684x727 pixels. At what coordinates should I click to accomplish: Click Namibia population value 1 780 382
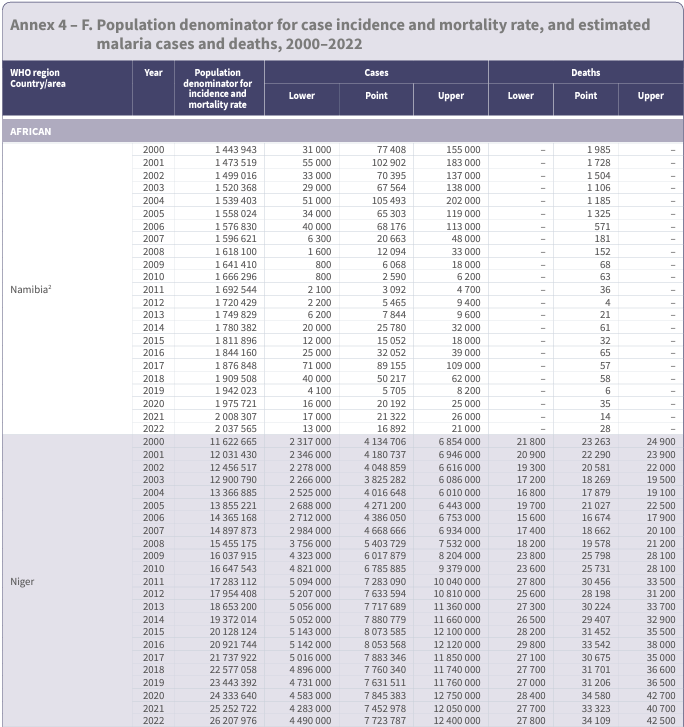[x=236, y=328]
